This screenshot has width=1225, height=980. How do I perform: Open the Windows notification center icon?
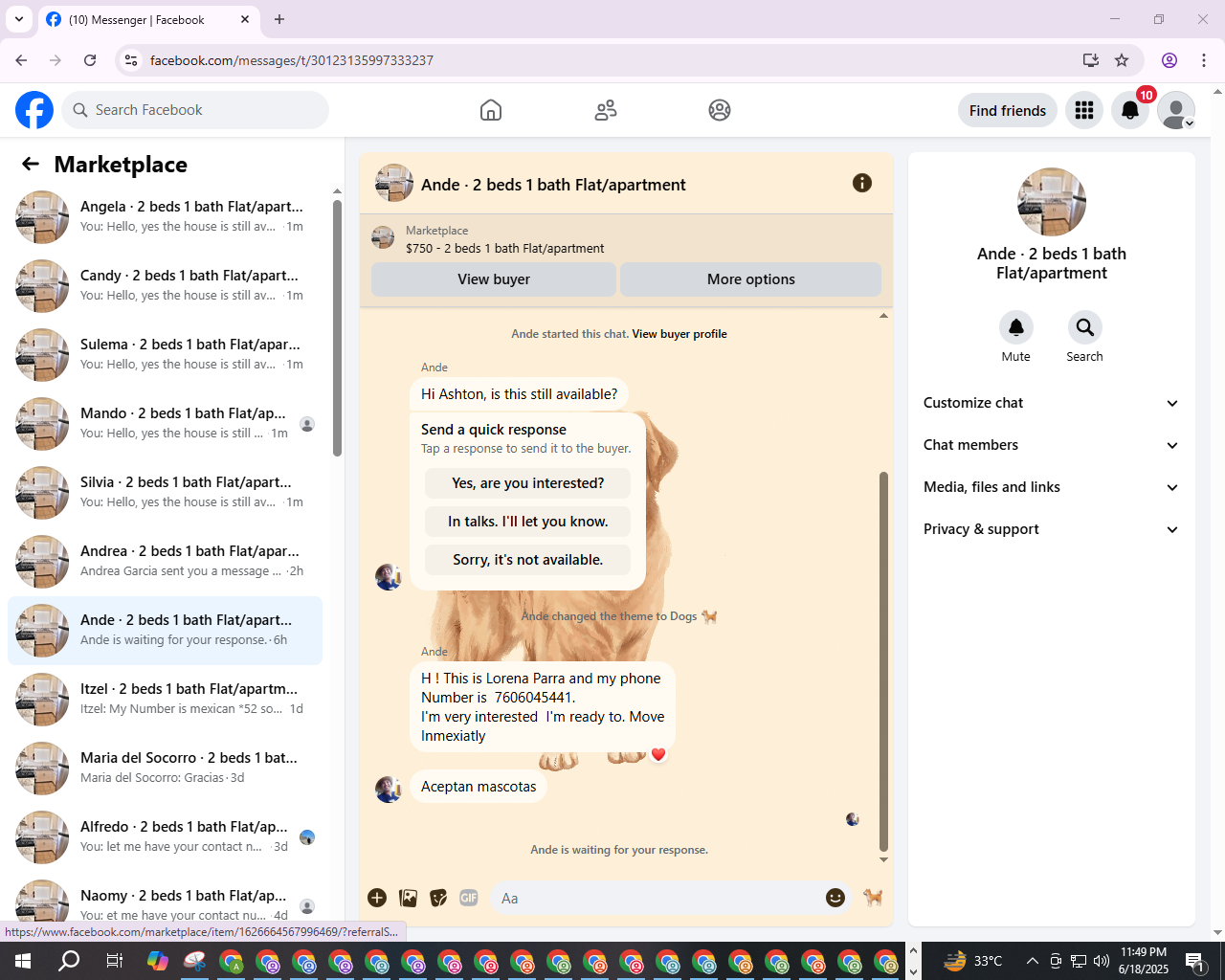coord(1196,961)
